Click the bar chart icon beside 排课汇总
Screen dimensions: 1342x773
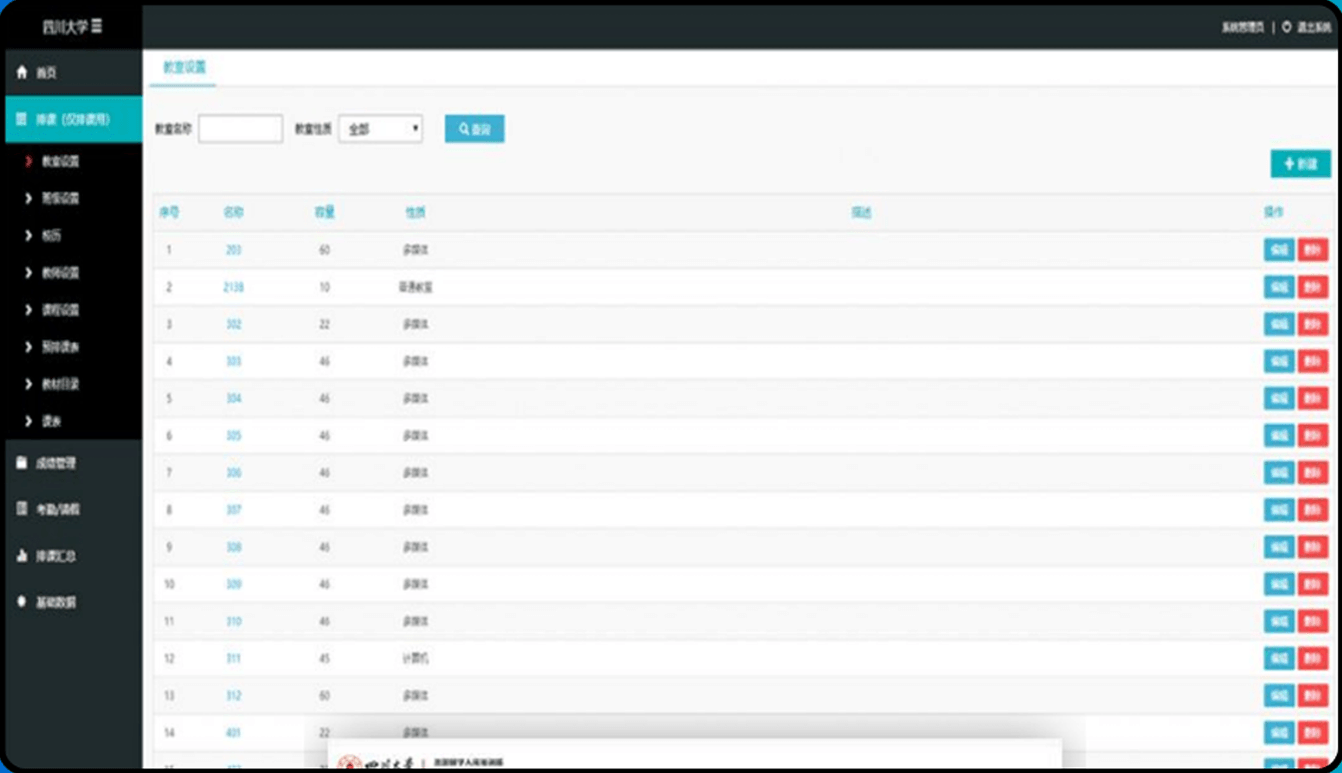[x=22, y=556]
